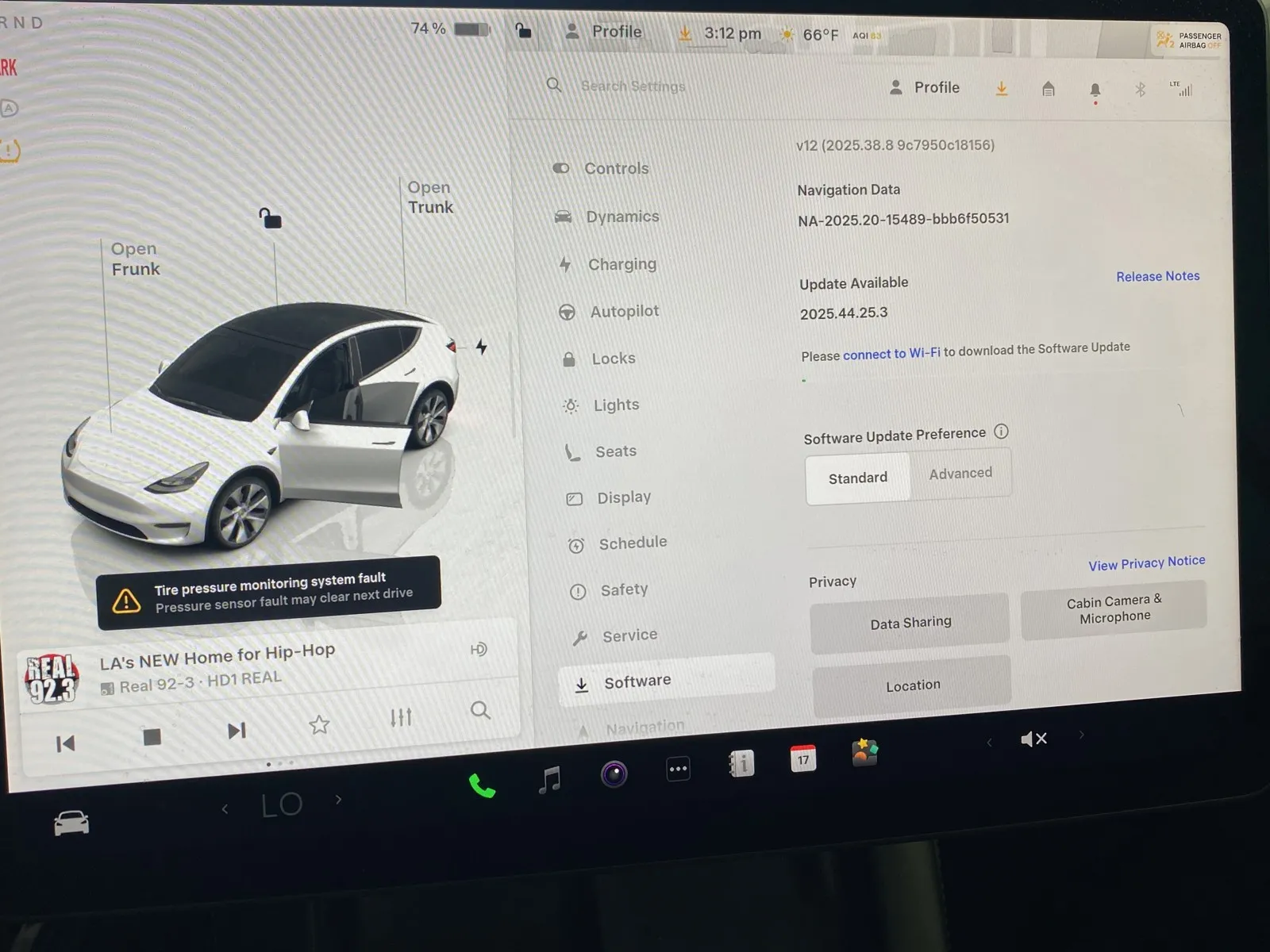Go to Charging settings
This screenshot has width=1270, height=952.
click(x=622, y=264)
